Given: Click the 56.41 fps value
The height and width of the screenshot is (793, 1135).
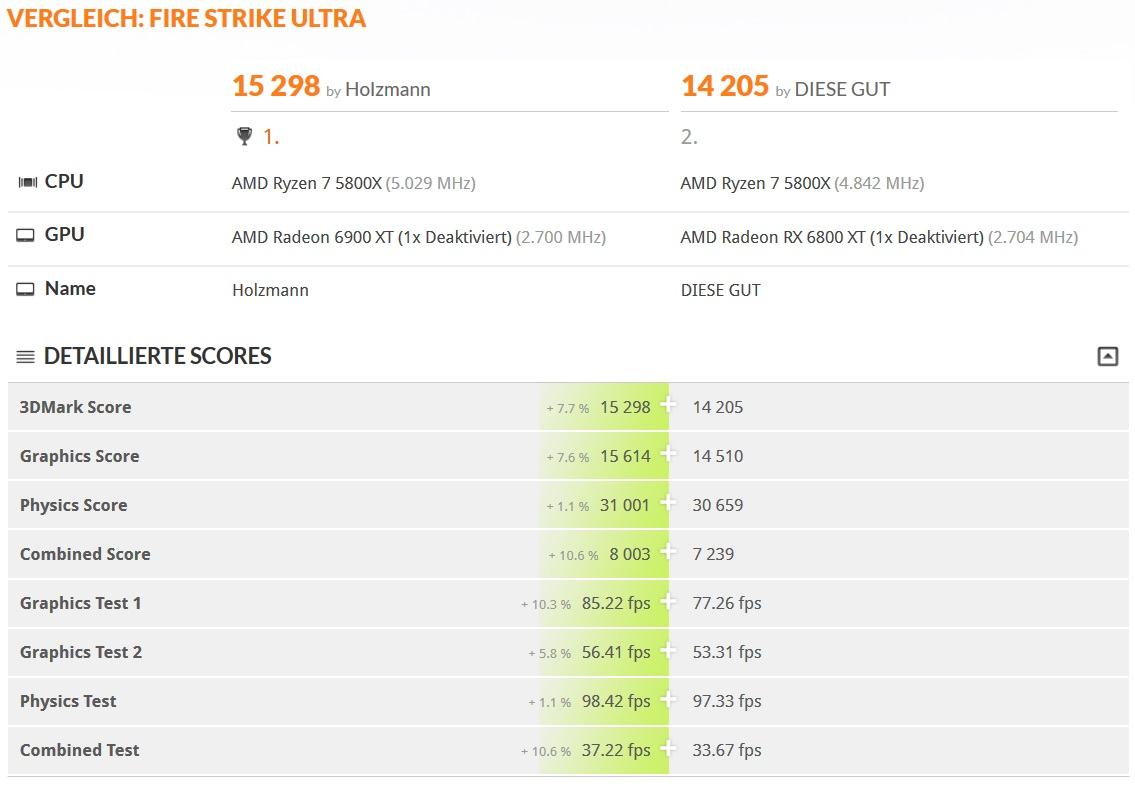Looking at the screenshot, I should pos(616,652).
